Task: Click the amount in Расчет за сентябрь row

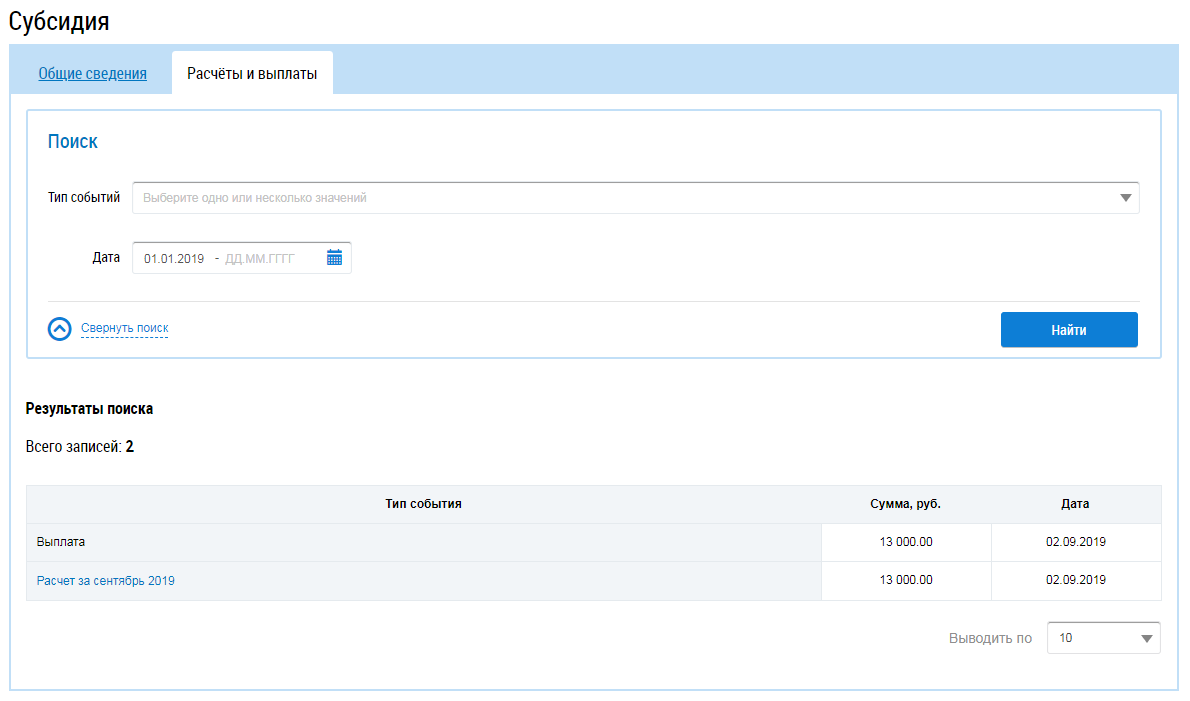Action: click(x=905, y=580)
